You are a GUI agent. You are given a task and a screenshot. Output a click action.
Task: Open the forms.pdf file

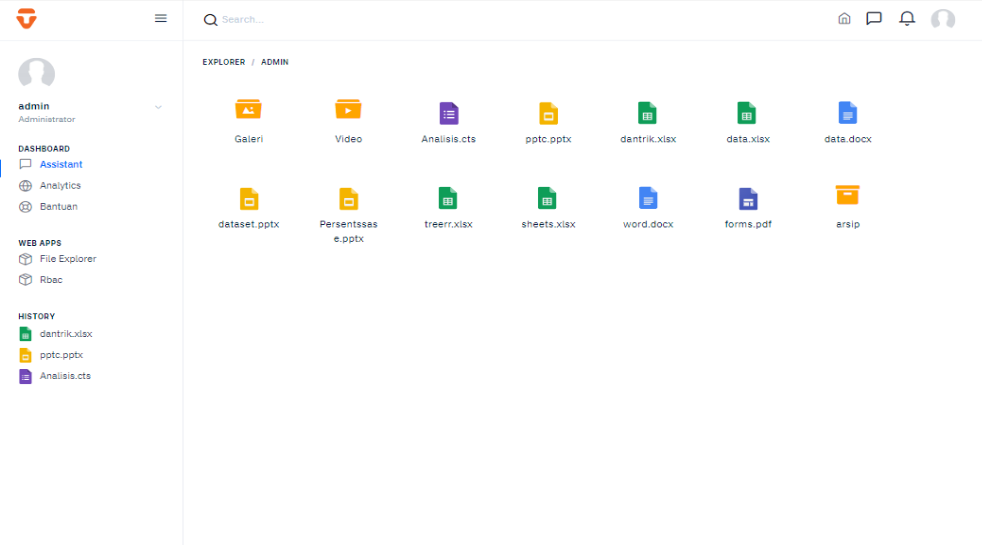click(x=748, y=198)
